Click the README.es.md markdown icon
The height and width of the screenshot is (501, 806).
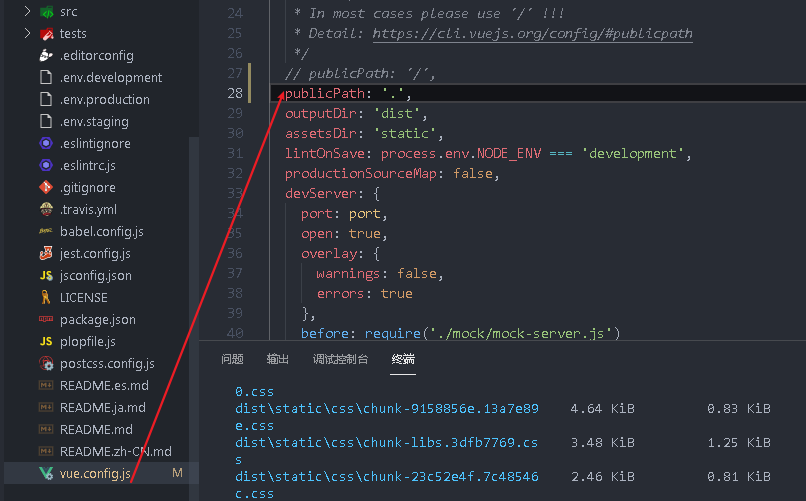pyautogui.click(x=46, y=385)
